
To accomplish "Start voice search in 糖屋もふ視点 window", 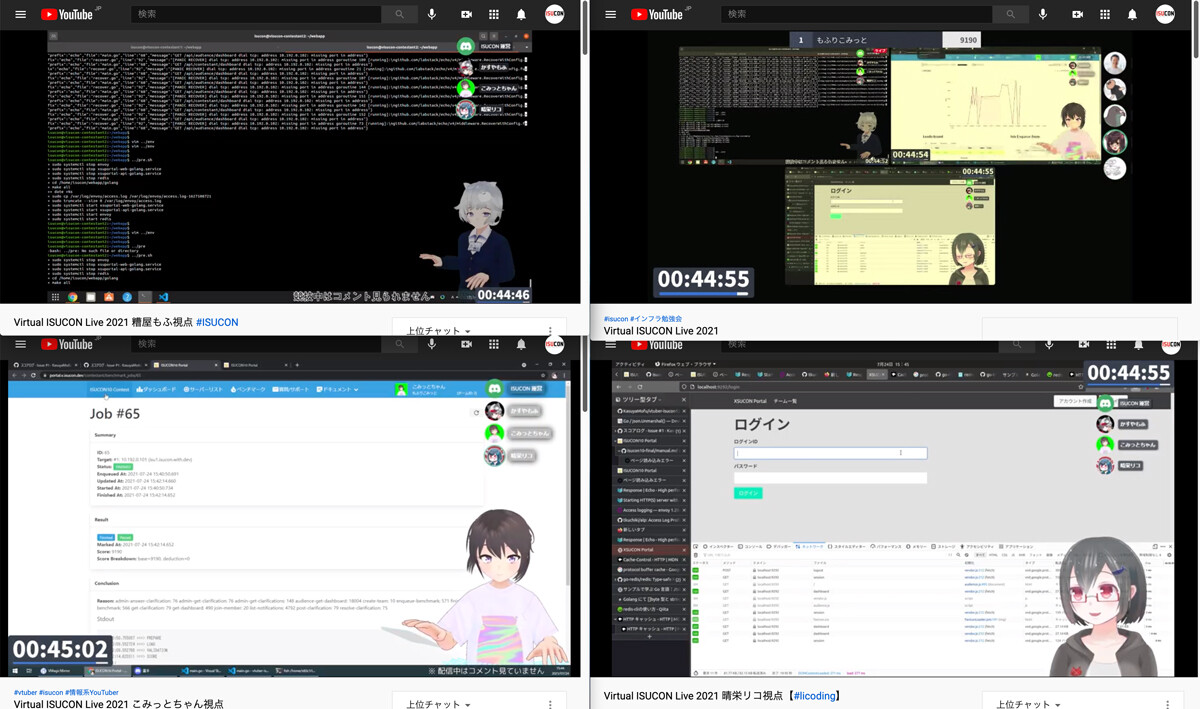I will [x=432, y=14].
